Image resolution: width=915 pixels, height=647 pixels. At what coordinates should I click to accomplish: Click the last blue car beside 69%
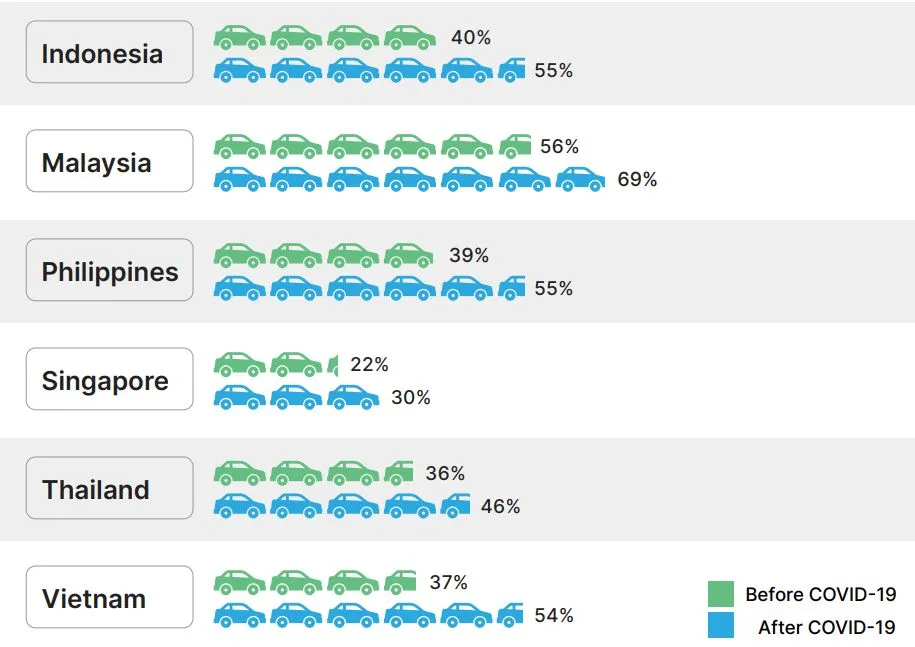581,179
